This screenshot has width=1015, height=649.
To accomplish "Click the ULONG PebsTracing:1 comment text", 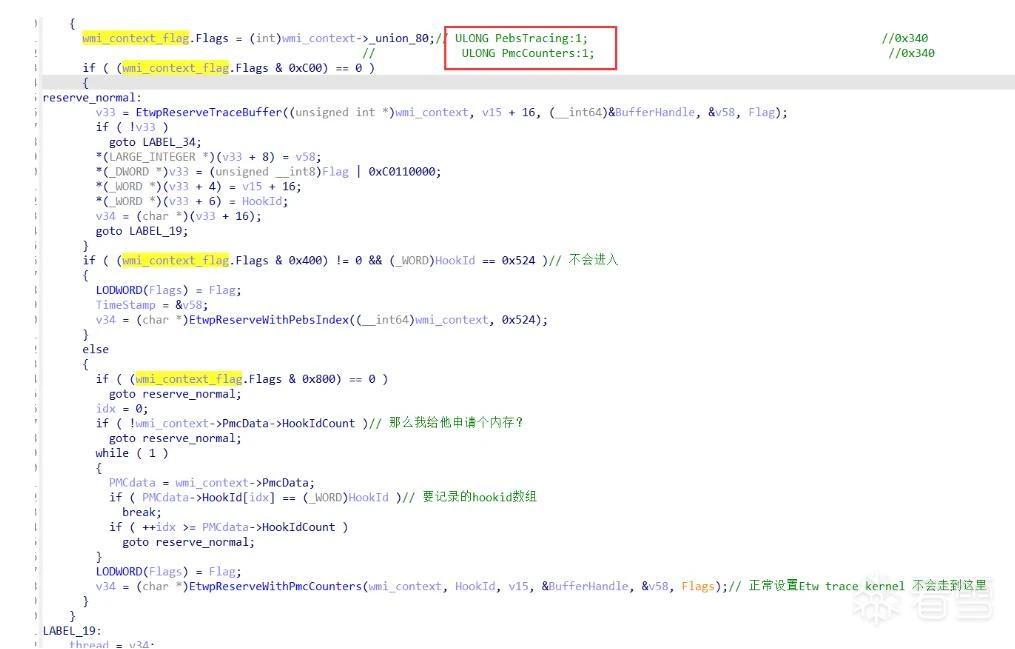I will point(521,38).
